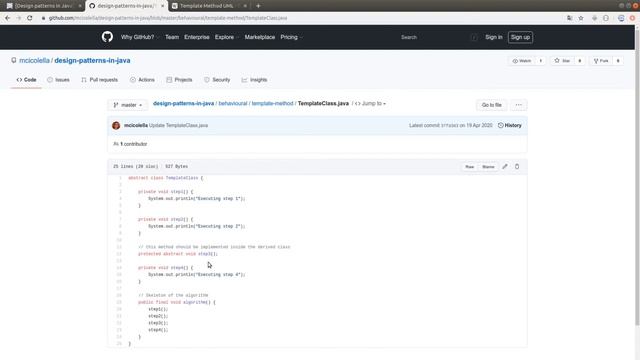Viewport: 640px width, 360px height.
Task: Click the stars count beside Star
Action: (x=580, y=61)
